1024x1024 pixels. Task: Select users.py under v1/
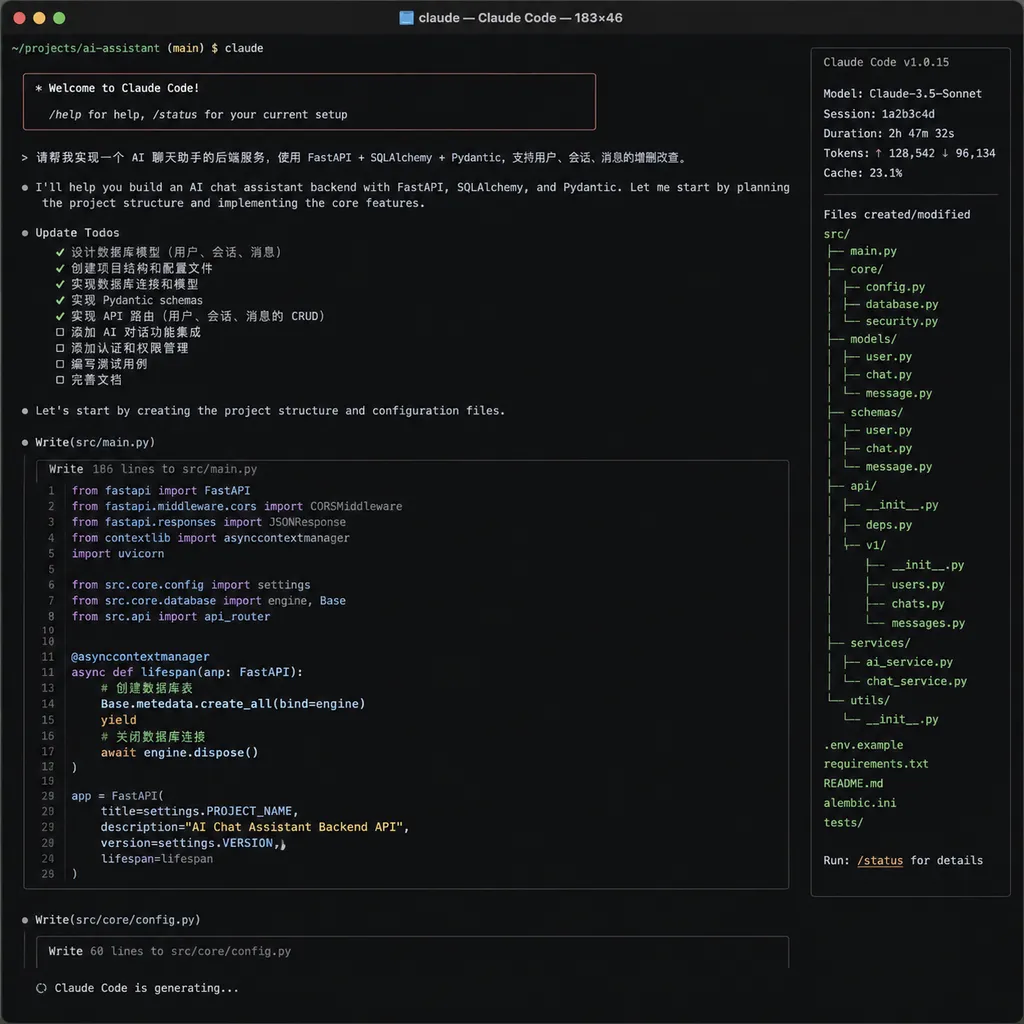tap(918, 585)
